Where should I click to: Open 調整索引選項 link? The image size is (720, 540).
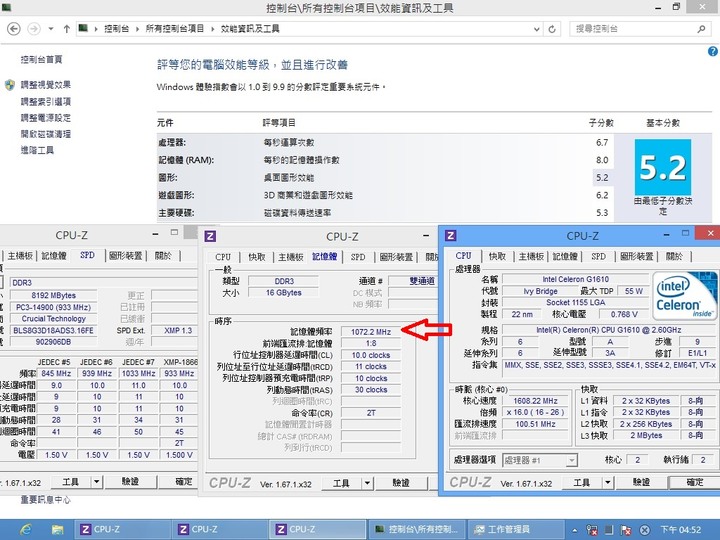coord(45,101)
